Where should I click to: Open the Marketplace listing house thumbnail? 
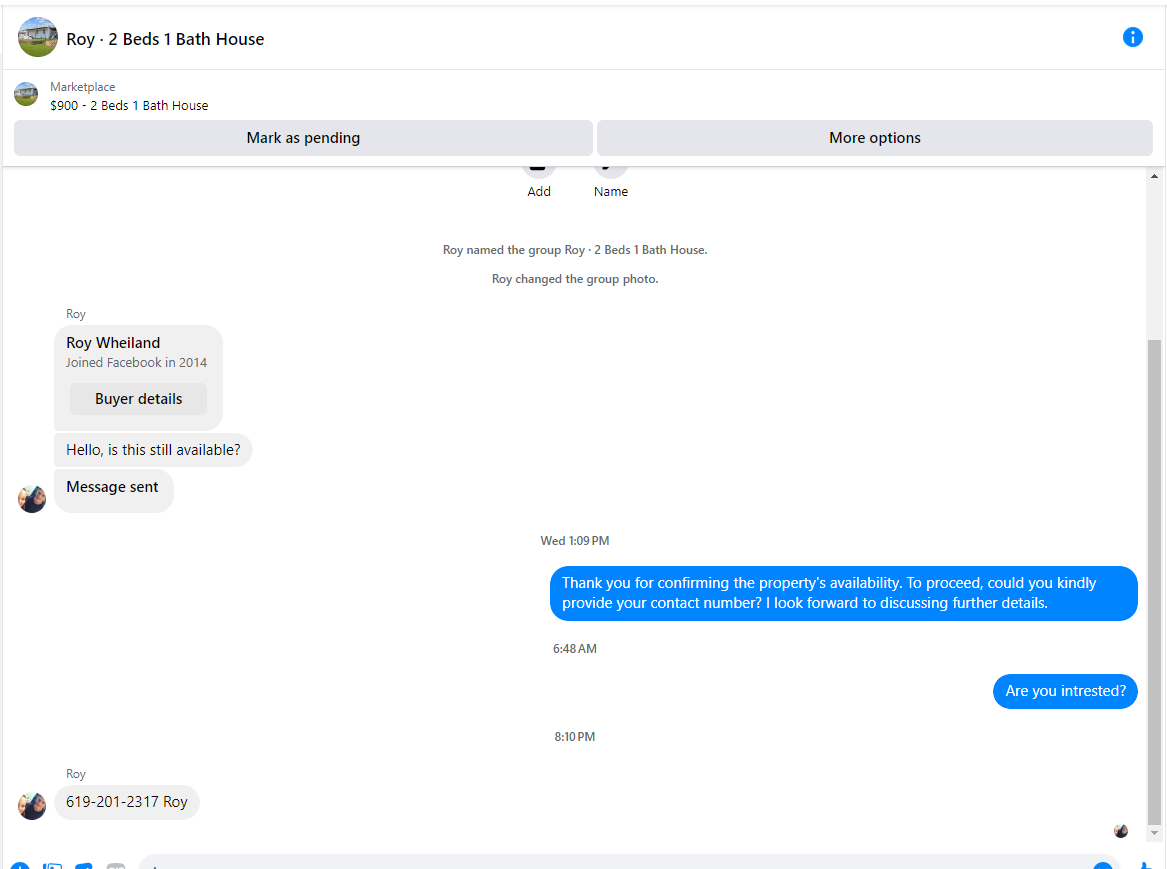[x=26, y=94]
